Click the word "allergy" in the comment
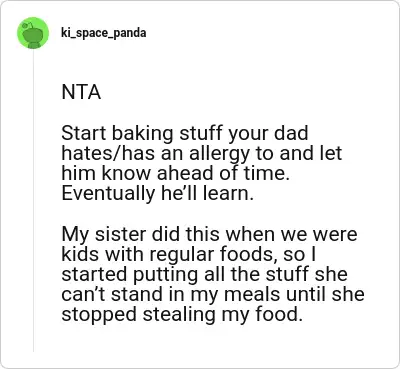Screen dimensions: 400x369 (x=220, y=154)
